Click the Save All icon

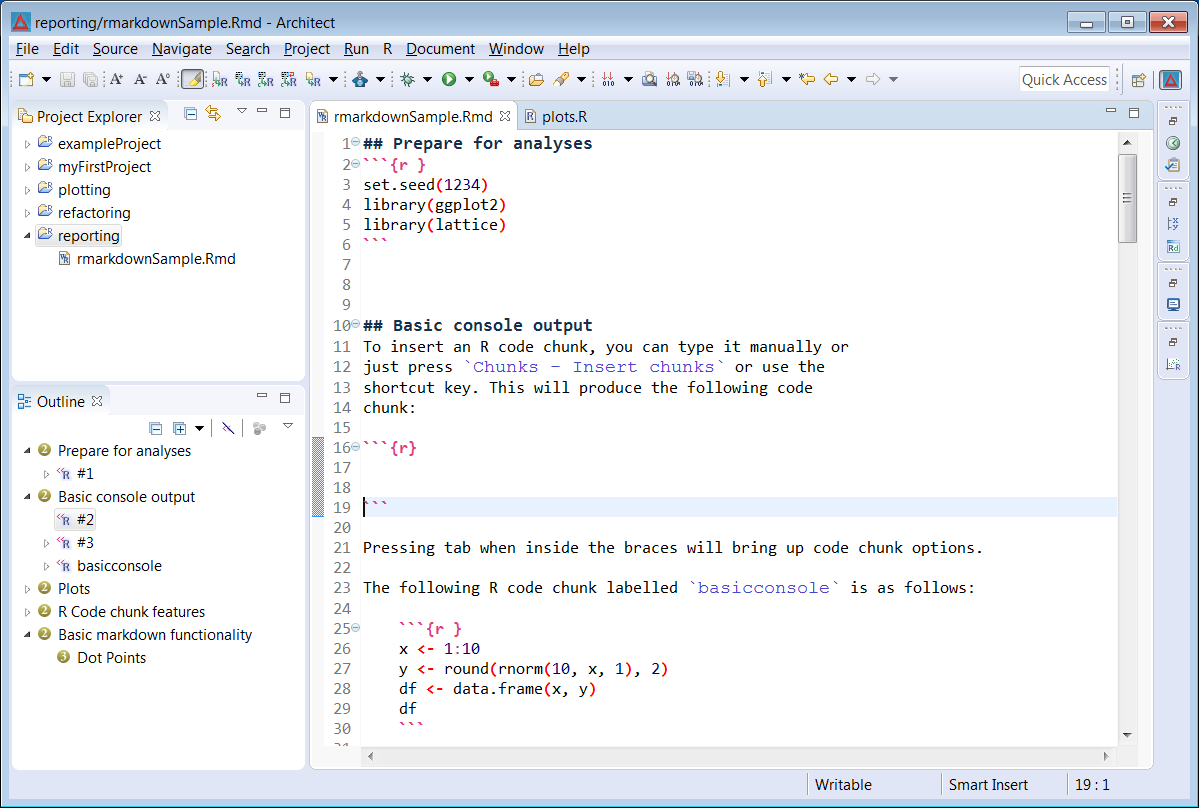pyautogui.click(x=89, y=80)
